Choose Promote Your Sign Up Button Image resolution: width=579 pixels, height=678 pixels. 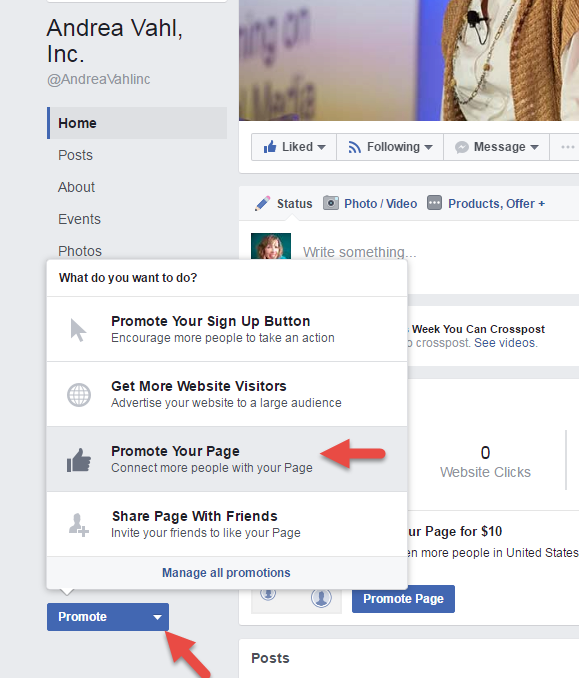click(227, 329)
